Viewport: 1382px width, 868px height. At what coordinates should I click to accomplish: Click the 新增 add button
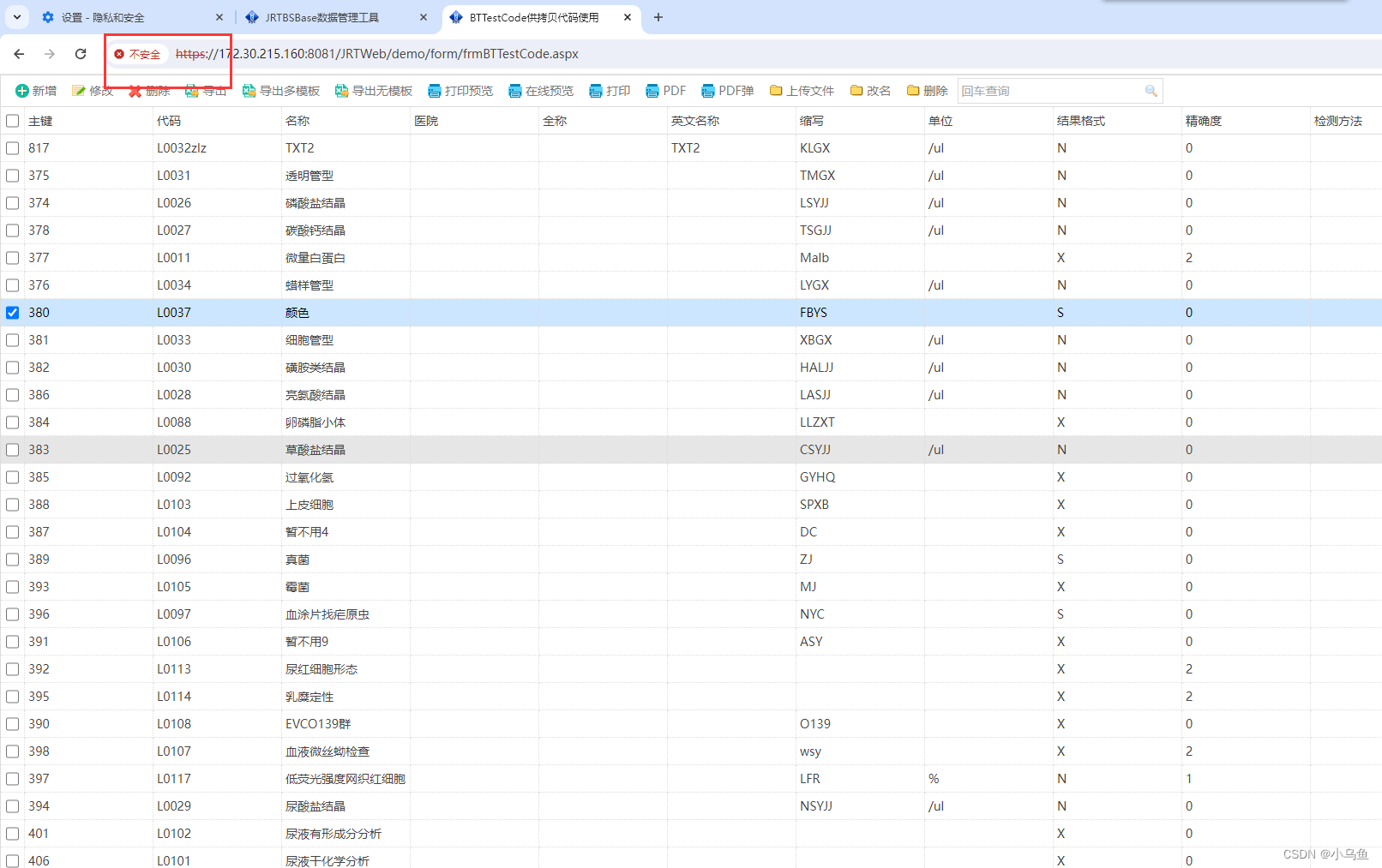point(36,91)
